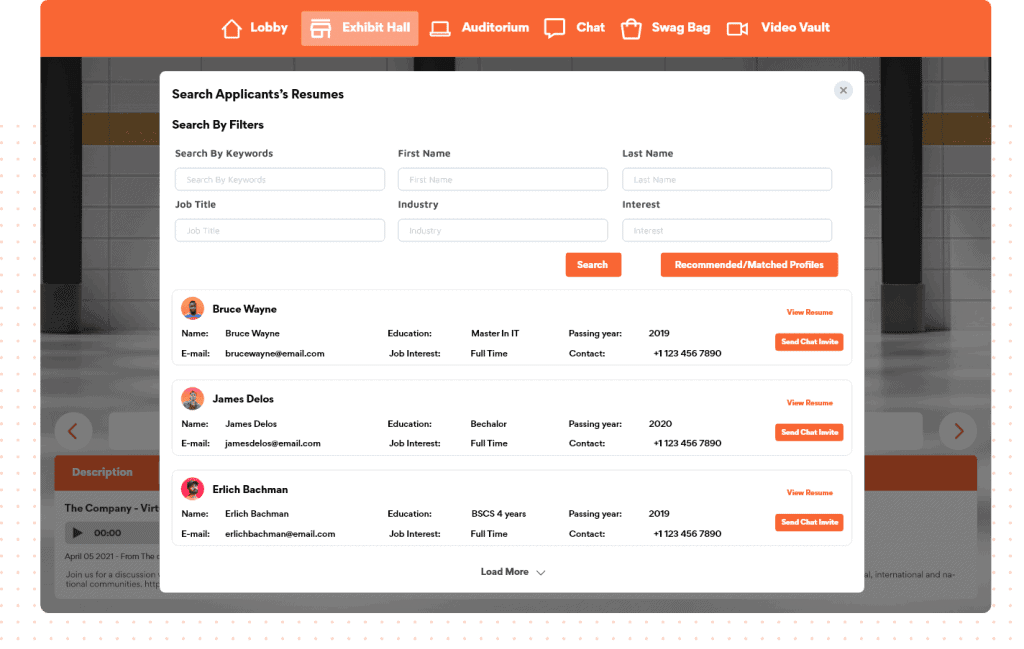This screenshot has height=649, width=1024.
Task: Click James Delos's avatar picture
Action: [193, 398]
